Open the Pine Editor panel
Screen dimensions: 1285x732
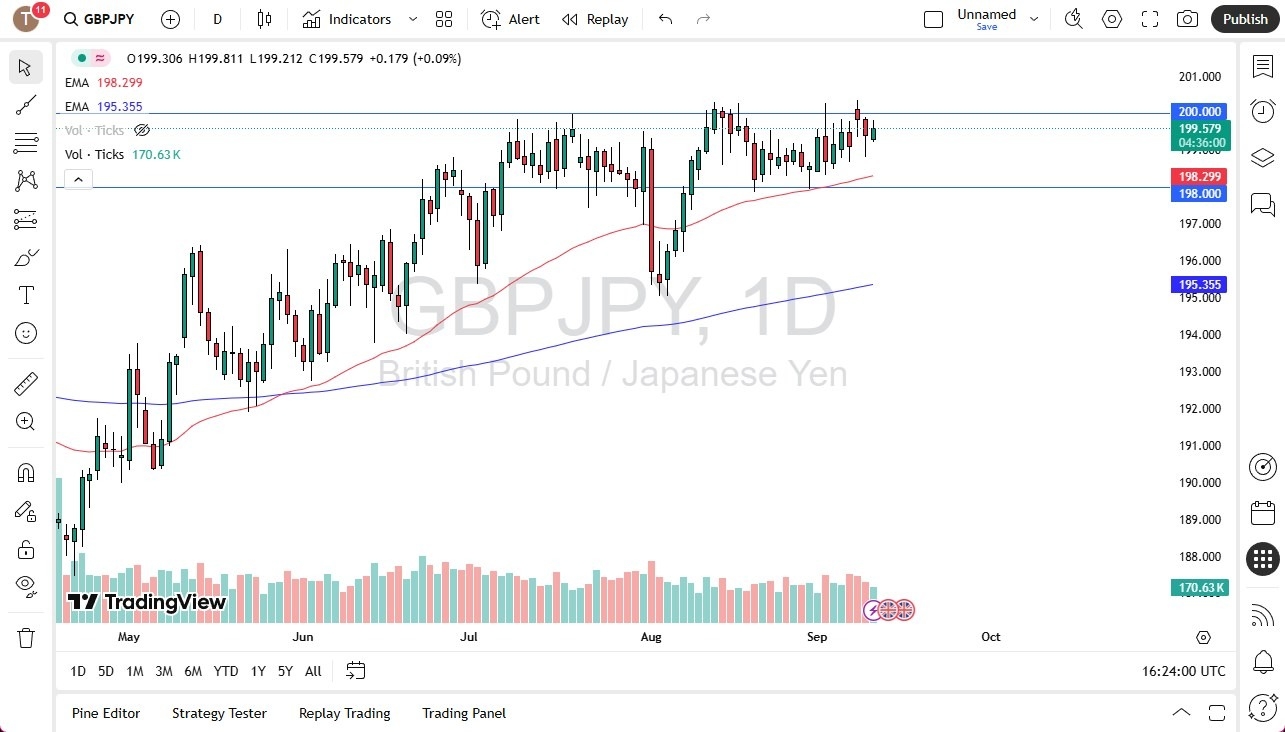[106, 713]
